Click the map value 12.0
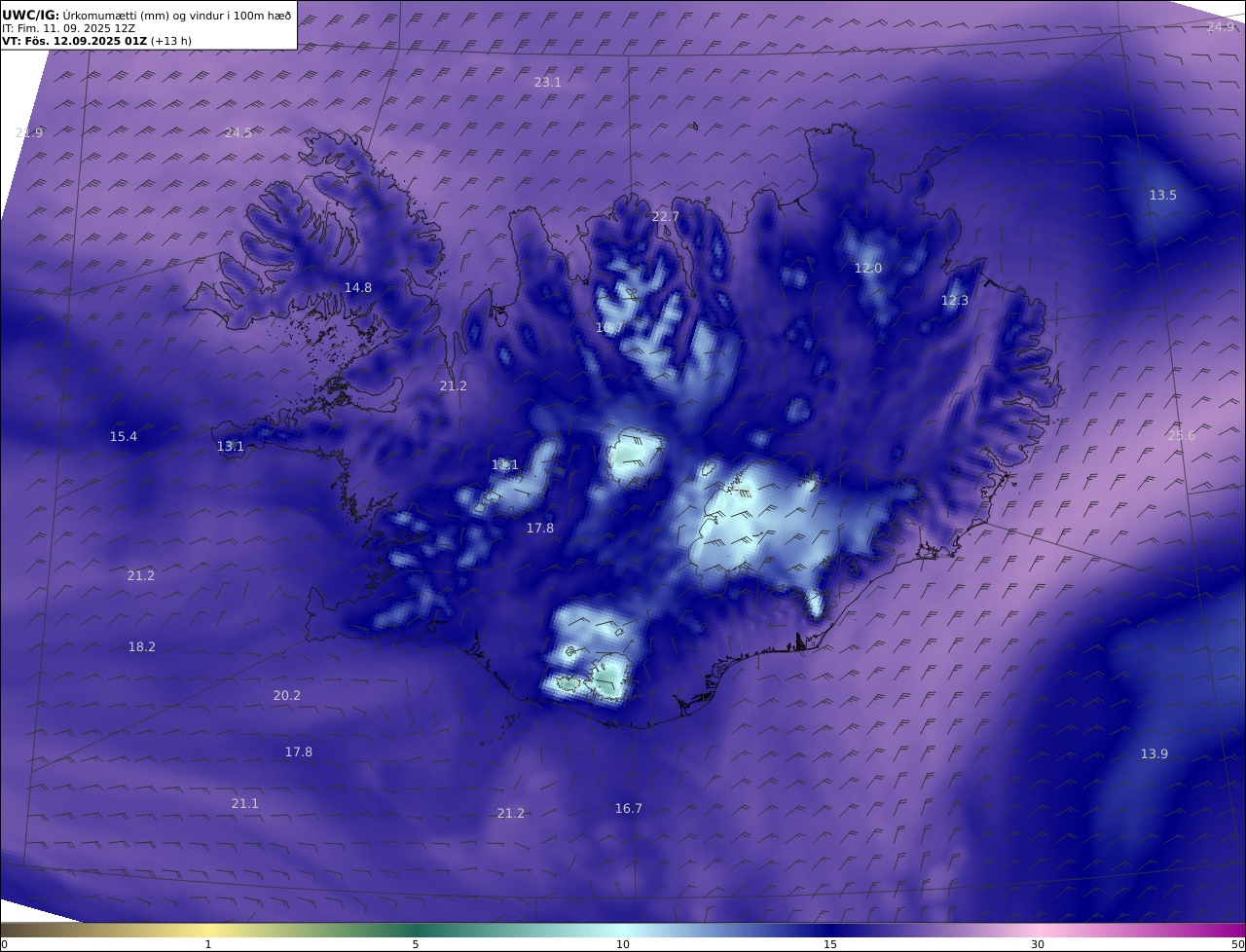 click(x=868, y=268)
